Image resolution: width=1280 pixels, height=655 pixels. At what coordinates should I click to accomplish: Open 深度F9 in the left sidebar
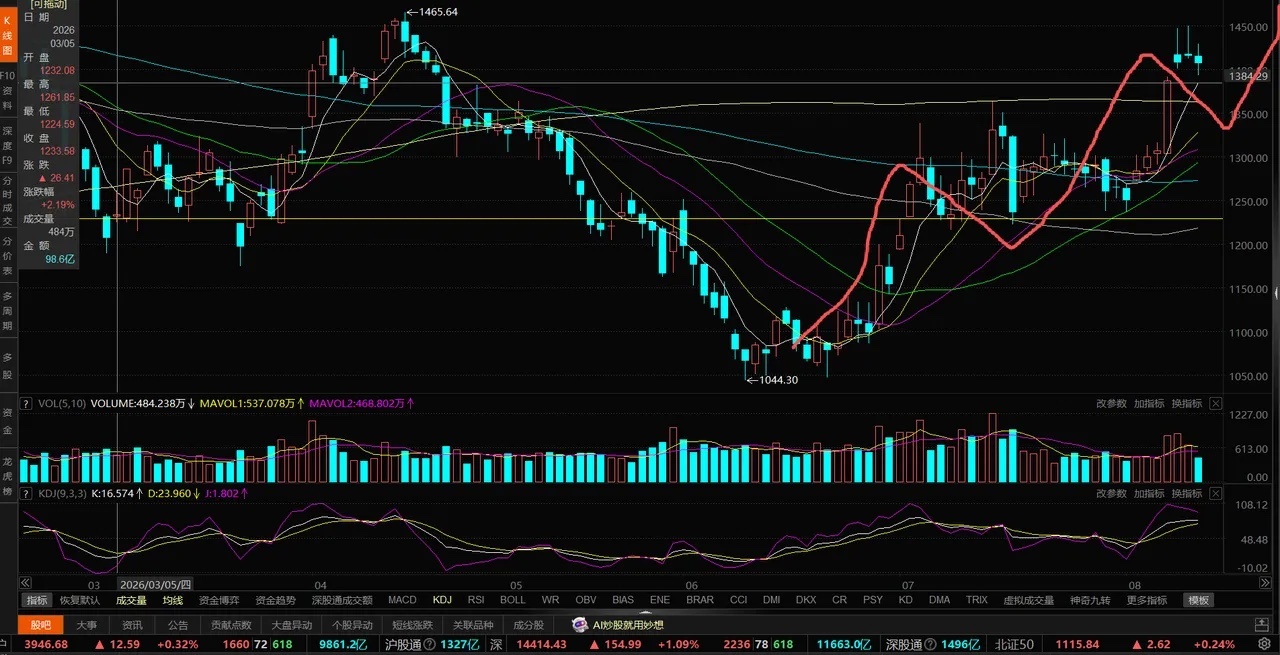click(x=8, y=145)
